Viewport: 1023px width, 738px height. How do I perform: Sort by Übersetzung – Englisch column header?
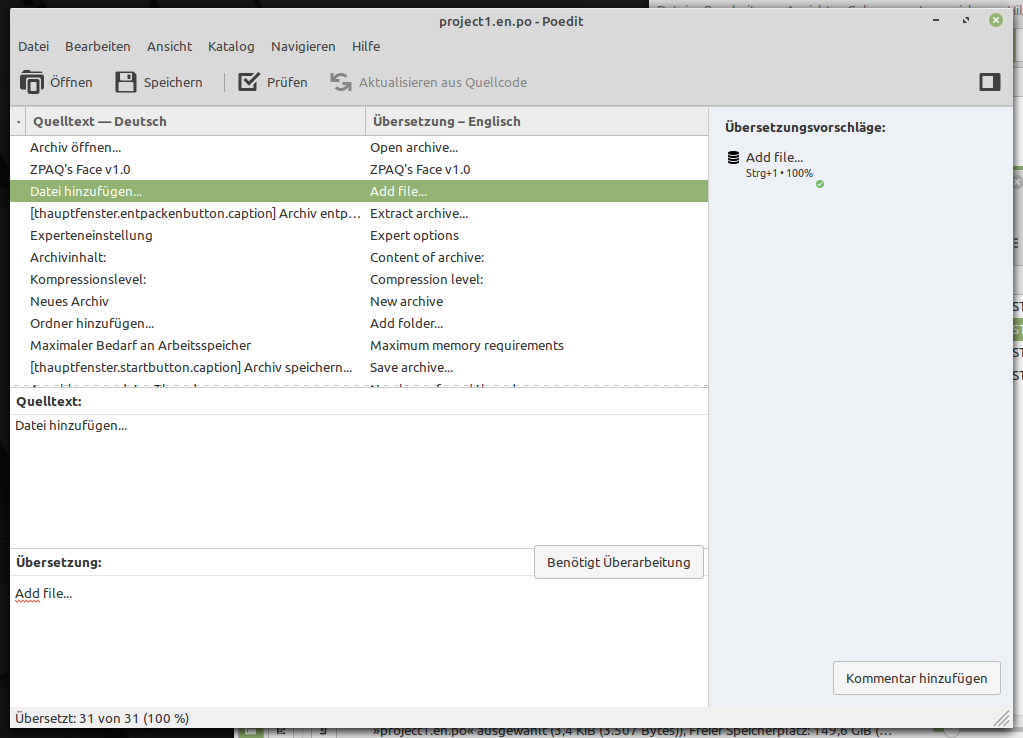point(537,121)
